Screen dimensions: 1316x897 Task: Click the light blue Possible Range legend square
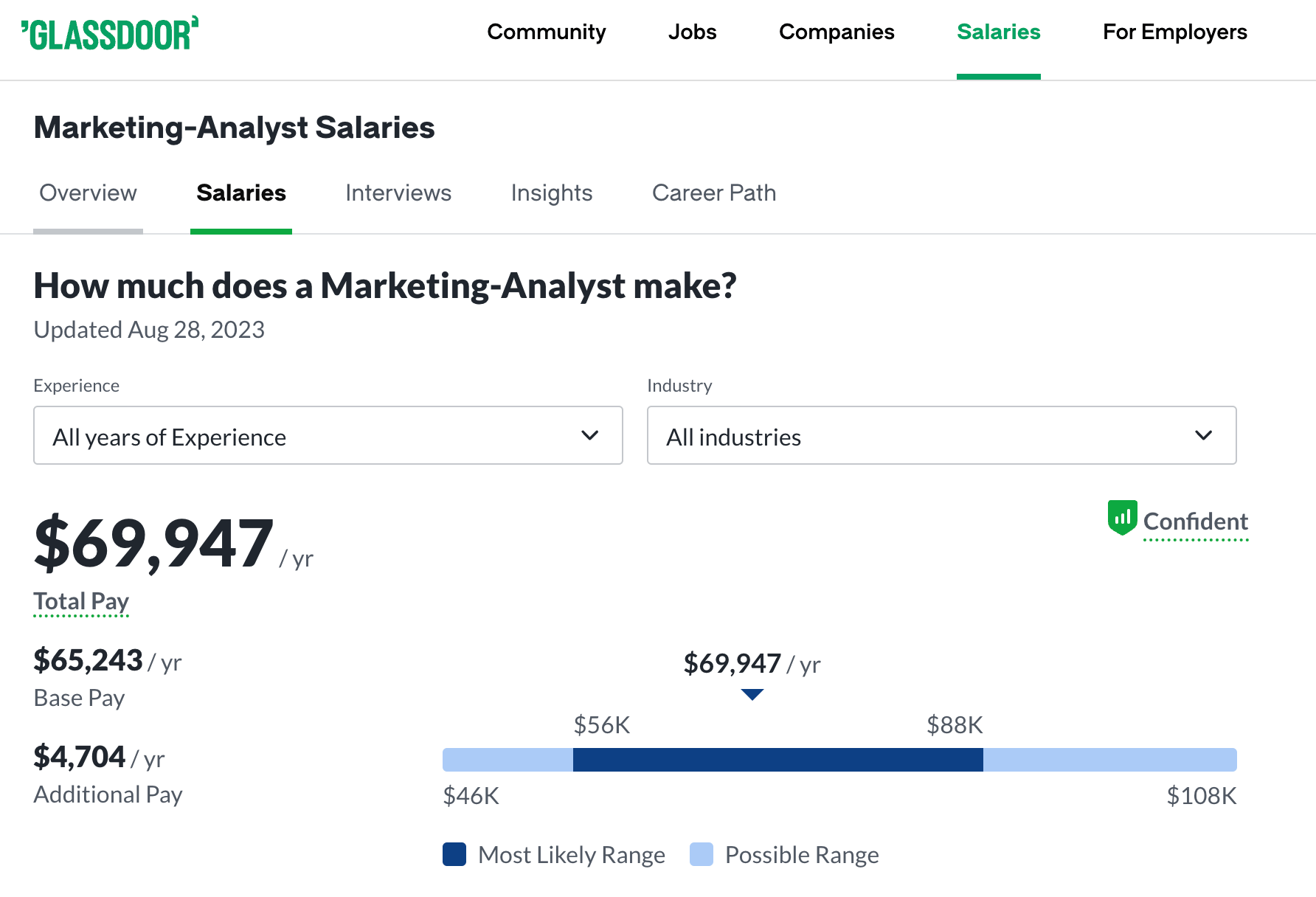point(701,854)
